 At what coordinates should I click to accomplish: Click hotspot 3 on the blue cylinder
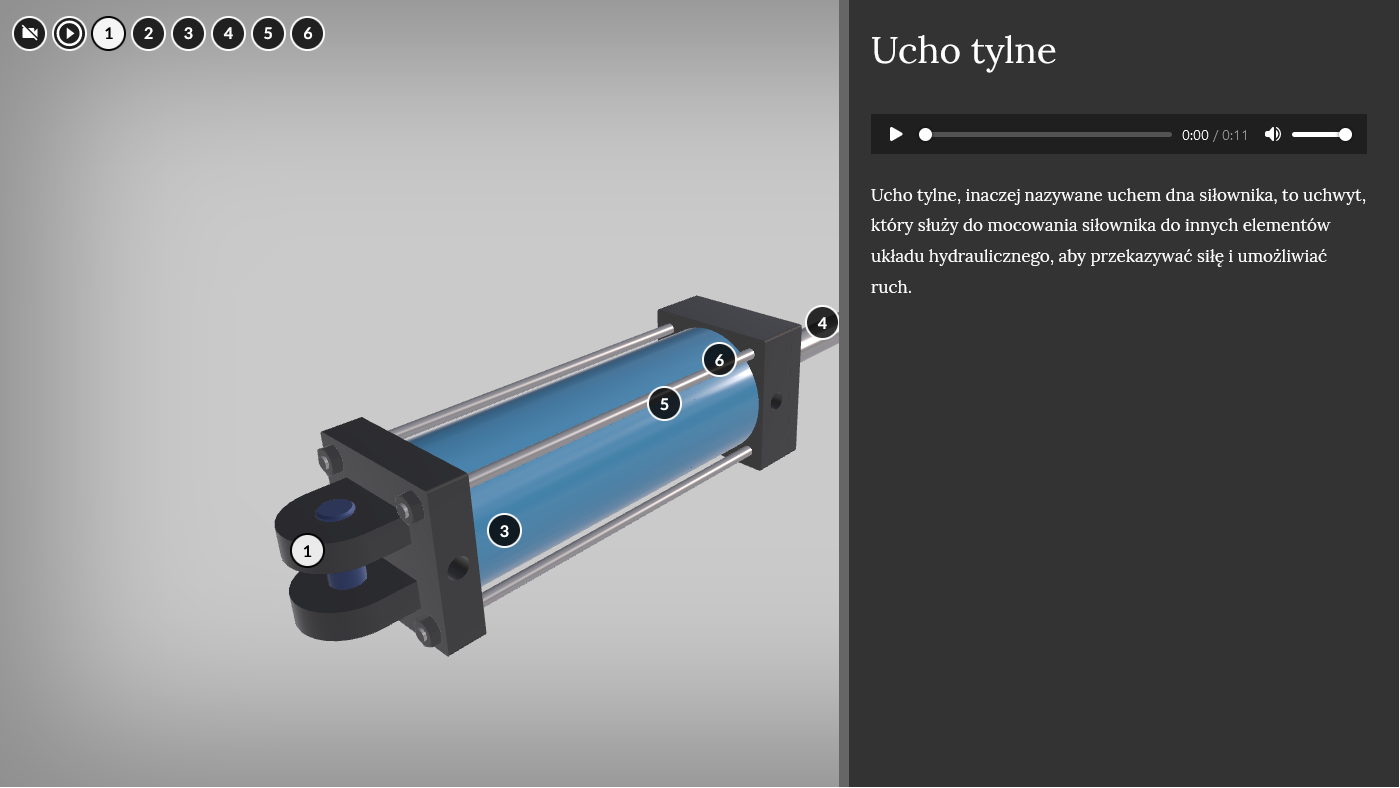click(504, 531)
